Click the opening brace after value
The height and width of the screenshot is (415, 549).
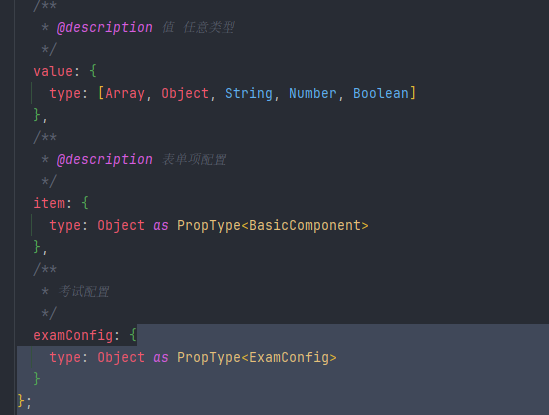(93, 71)
